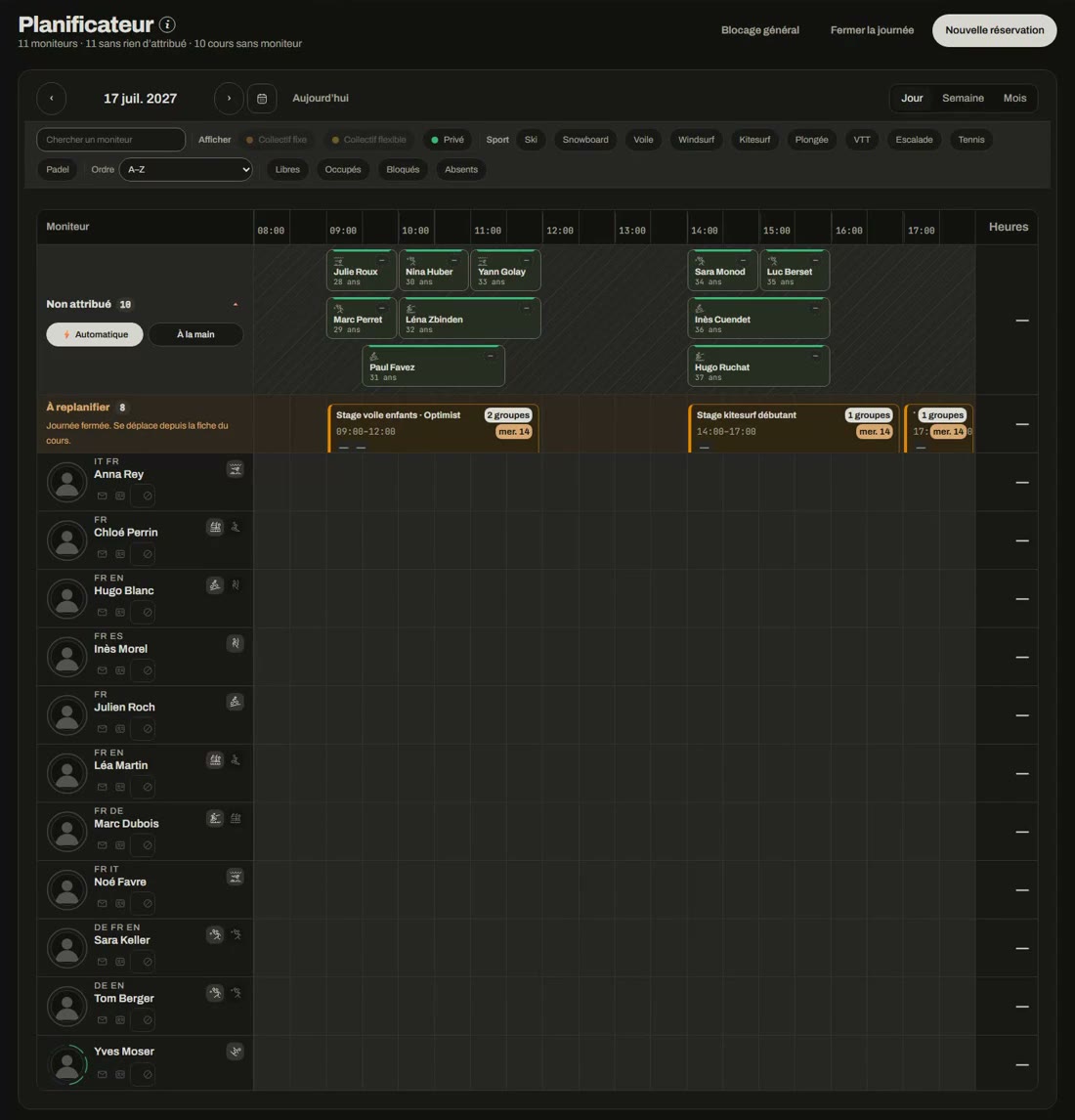Screen dimensions: 1075x1120
Task: Click the sport badge in Inès Morel's row
Action: click(235, 644)
